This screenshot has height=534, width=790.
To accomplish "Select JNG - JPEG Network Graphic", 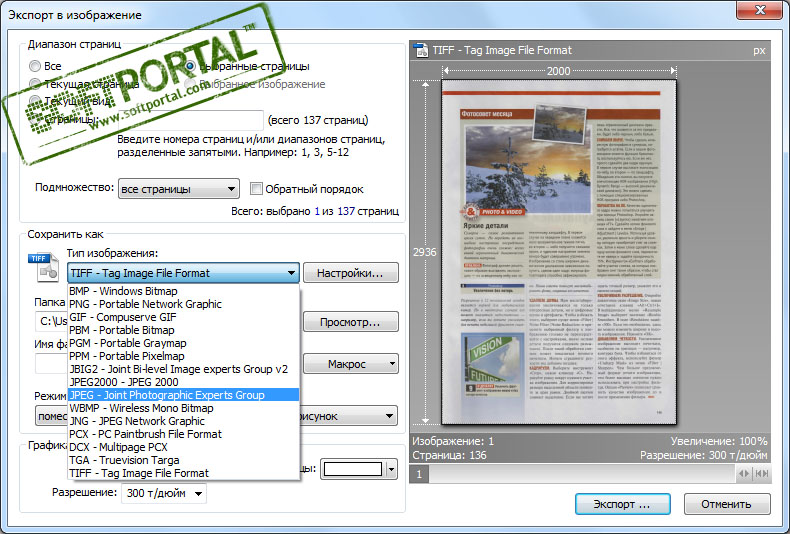I will click(183, 421).
